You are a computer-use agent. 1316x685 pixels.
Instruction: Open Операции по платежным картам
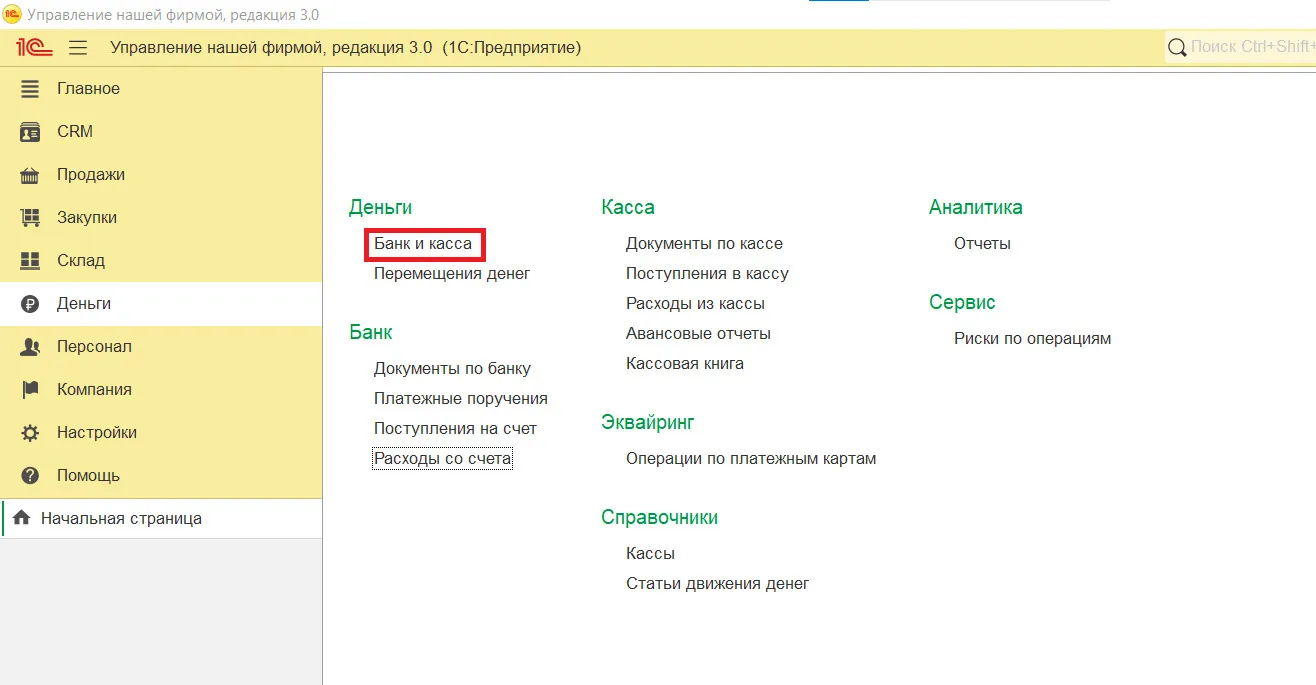pos(751,458)
